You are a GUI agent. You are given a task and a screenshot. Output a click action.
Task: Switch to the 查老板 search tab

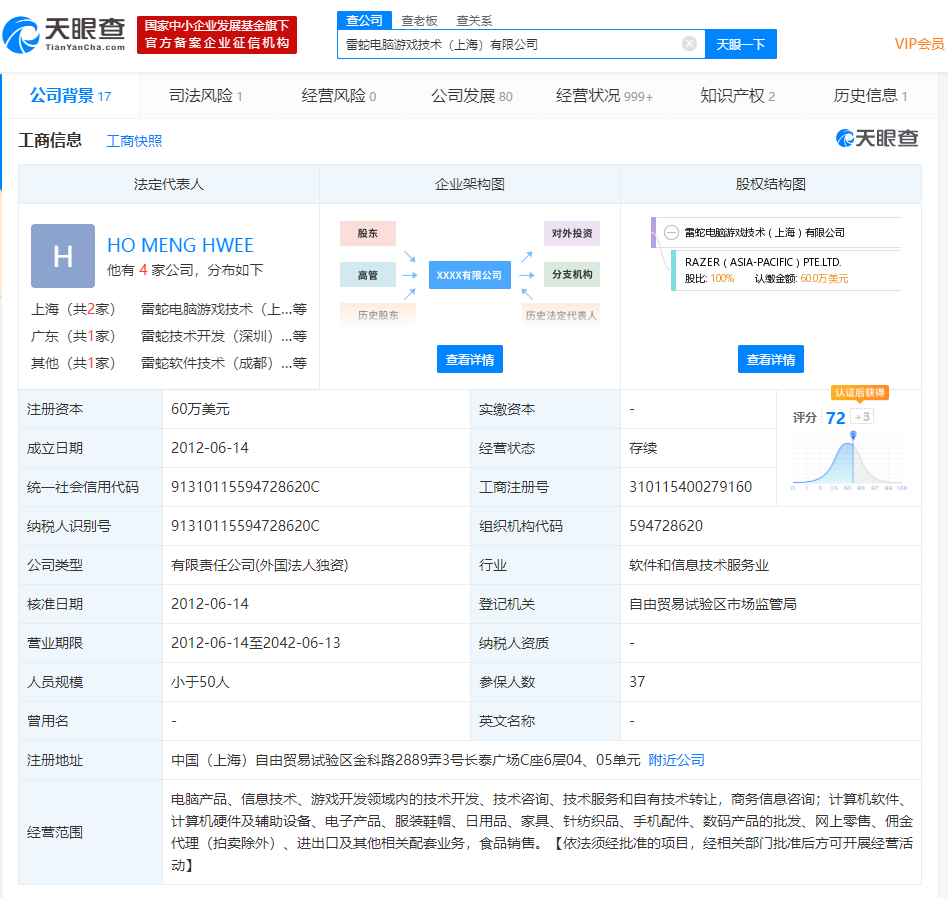point(419,20)
